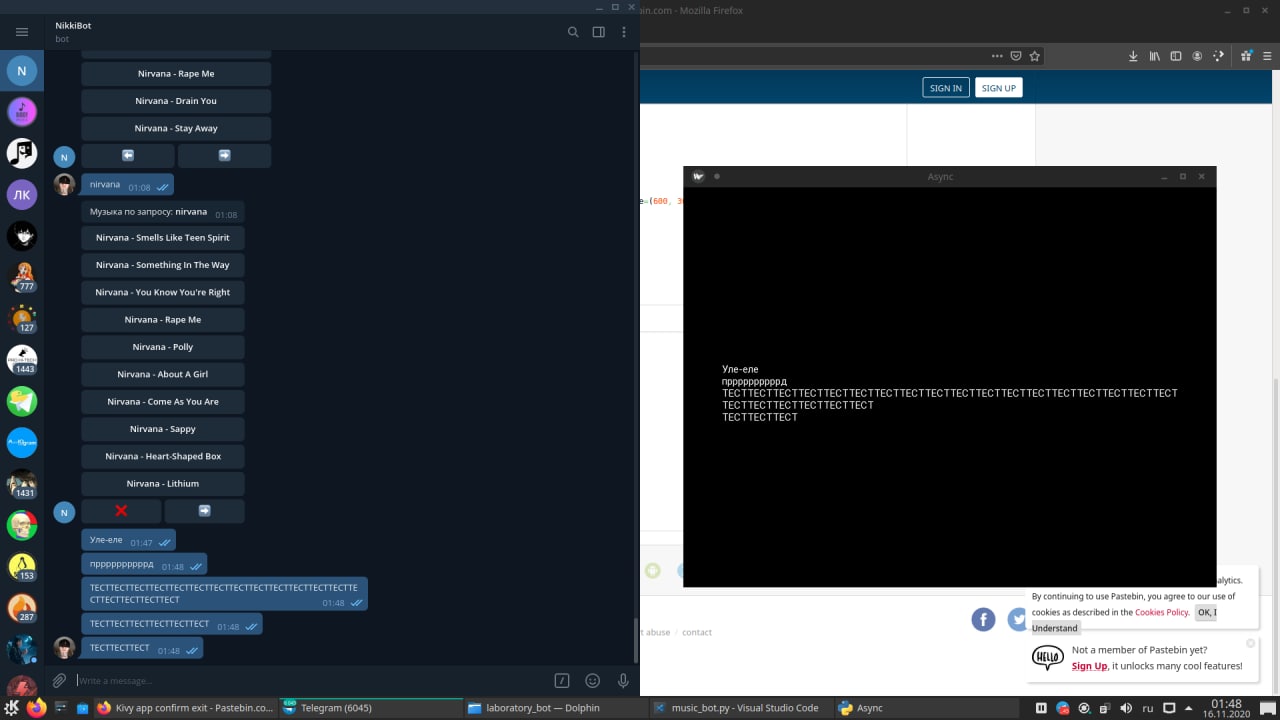Viewport: 1280px width, 720px height.
Task: Click SIGN UP on Pastebin
Action: (998, 88)
